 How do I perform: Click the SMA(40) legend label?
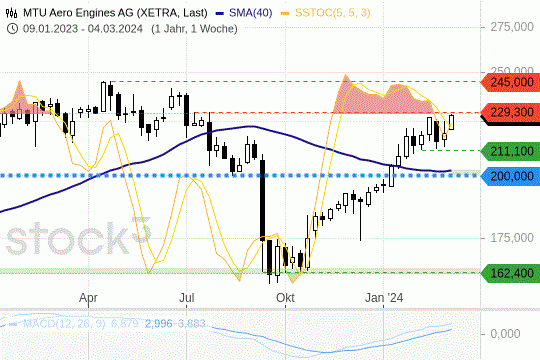[x=250, y=13]
